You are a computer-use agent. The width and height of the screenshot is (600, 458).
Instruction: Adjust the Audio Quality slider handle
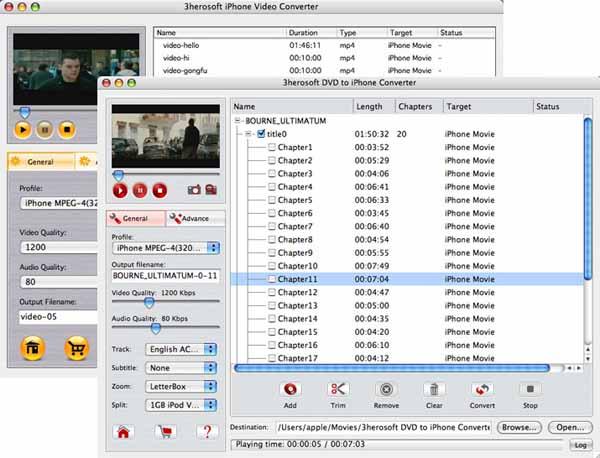pyautogui.click(x=155, y=328)
